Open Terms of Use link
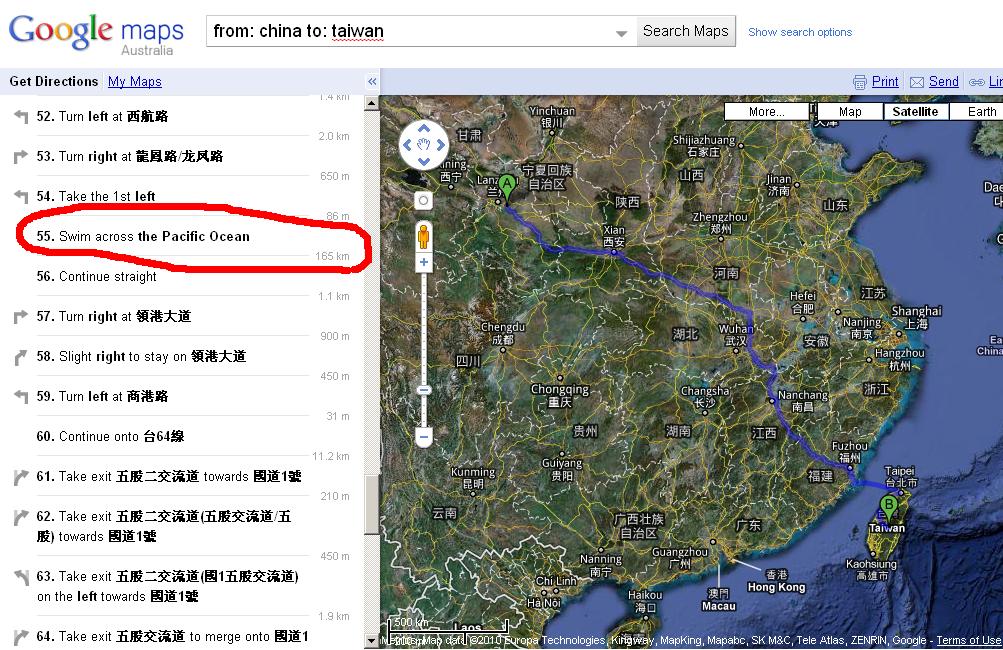Viewport: 1003px width, 650px height. (968, 640)
